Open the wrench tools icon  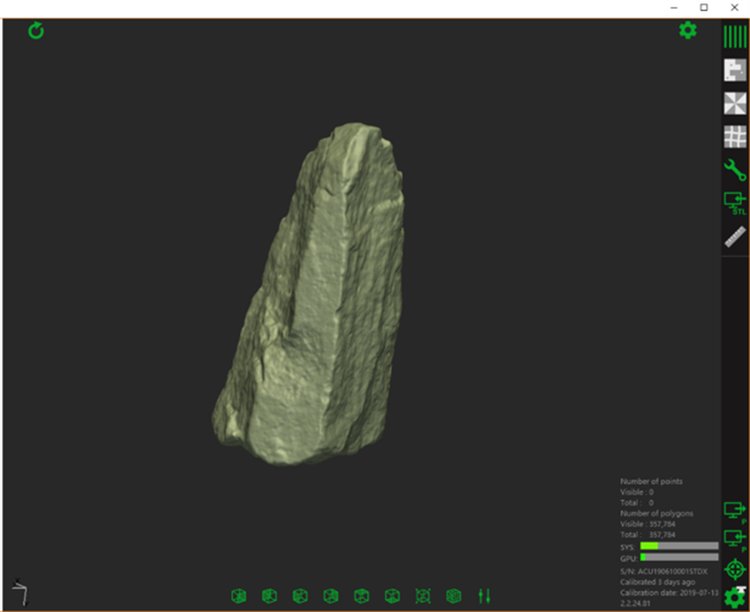click(735, 170)
